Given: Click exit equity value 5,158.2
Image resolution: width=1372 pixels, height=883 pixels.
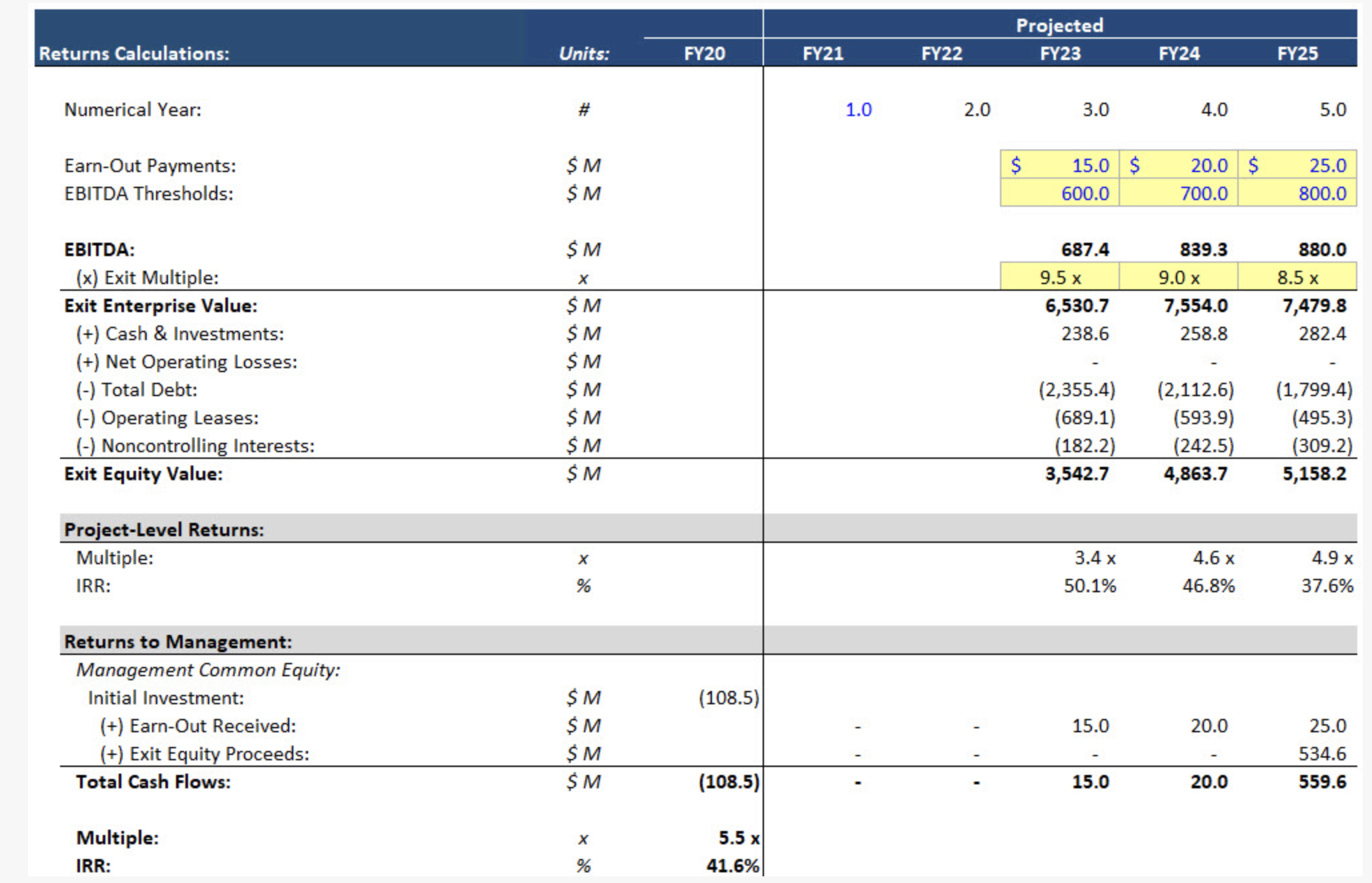Looking at the screenshot, I should pos(1314,474).
